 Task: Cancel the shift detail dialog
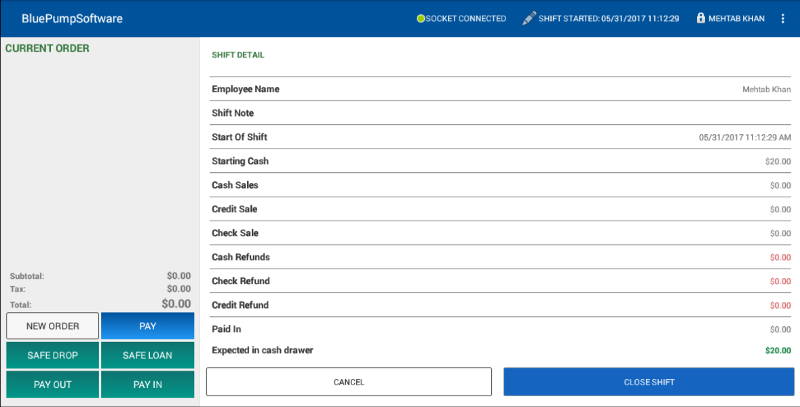pyautogui.click(x=349, y=381)
